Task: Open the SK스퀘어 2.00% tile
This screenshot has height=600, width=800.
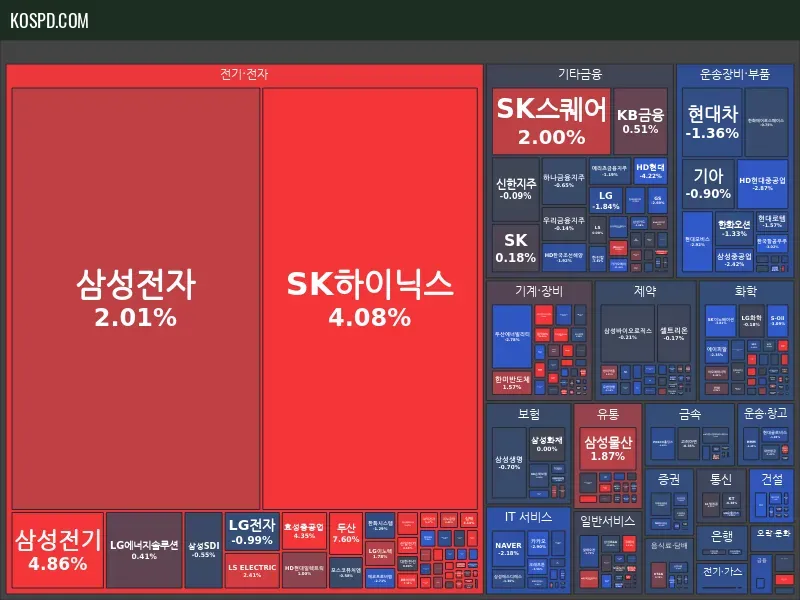Action: pos(551,121)
